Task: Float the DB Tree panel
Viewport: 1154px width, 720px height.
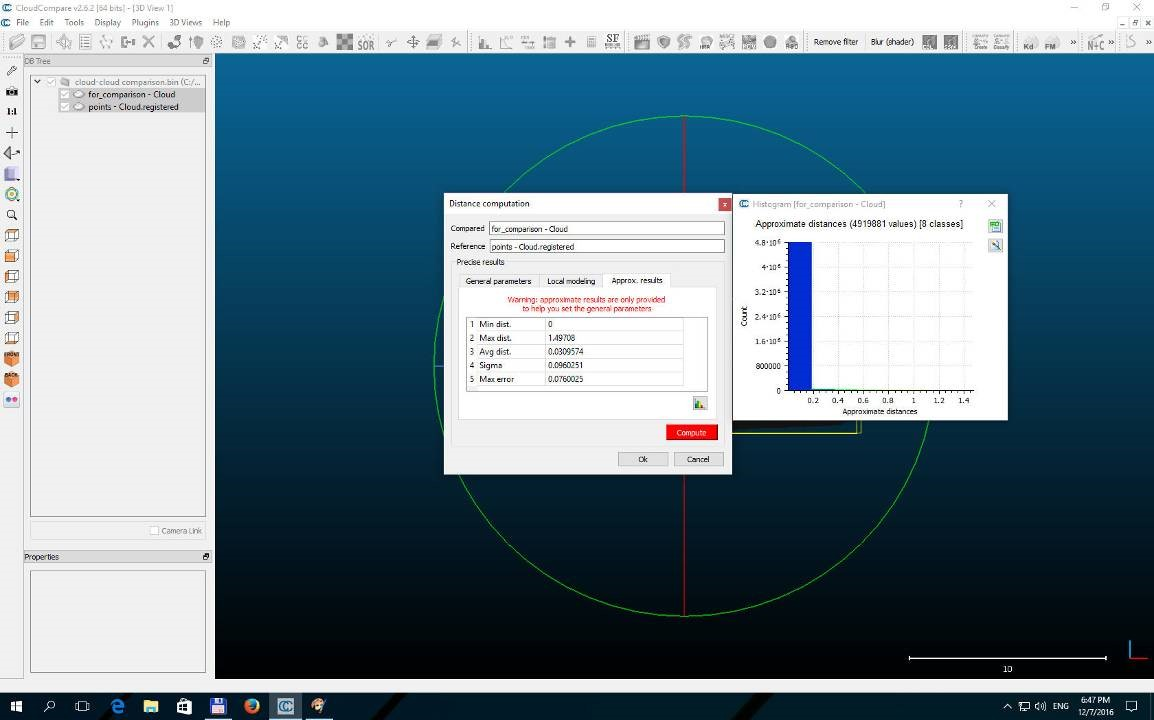Action: [206, 61]
